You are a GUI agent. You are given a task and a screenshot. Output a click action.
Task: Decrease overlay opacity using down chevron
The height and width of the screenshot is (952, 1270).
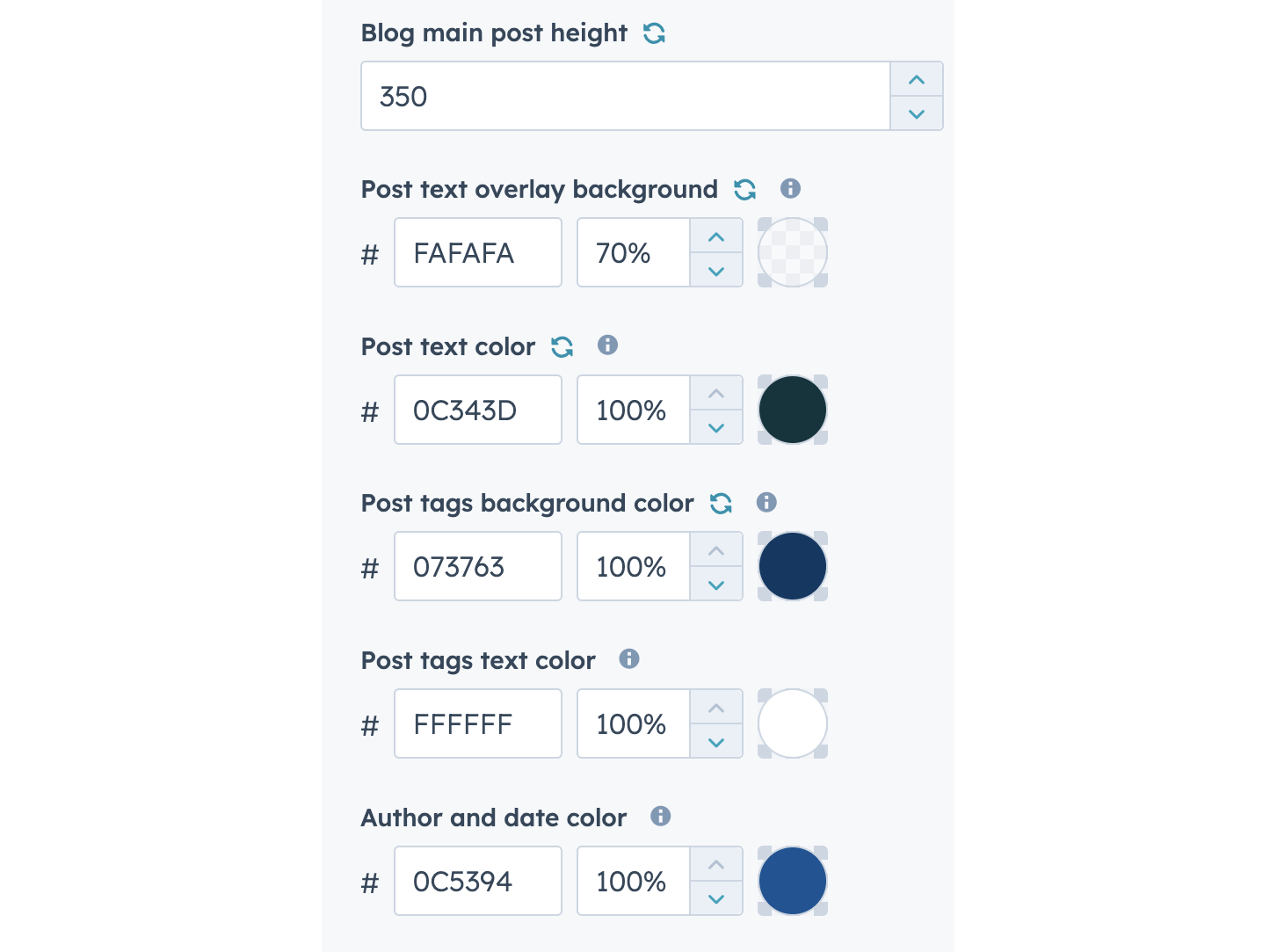pyautogui.click(x=715, y=271)
